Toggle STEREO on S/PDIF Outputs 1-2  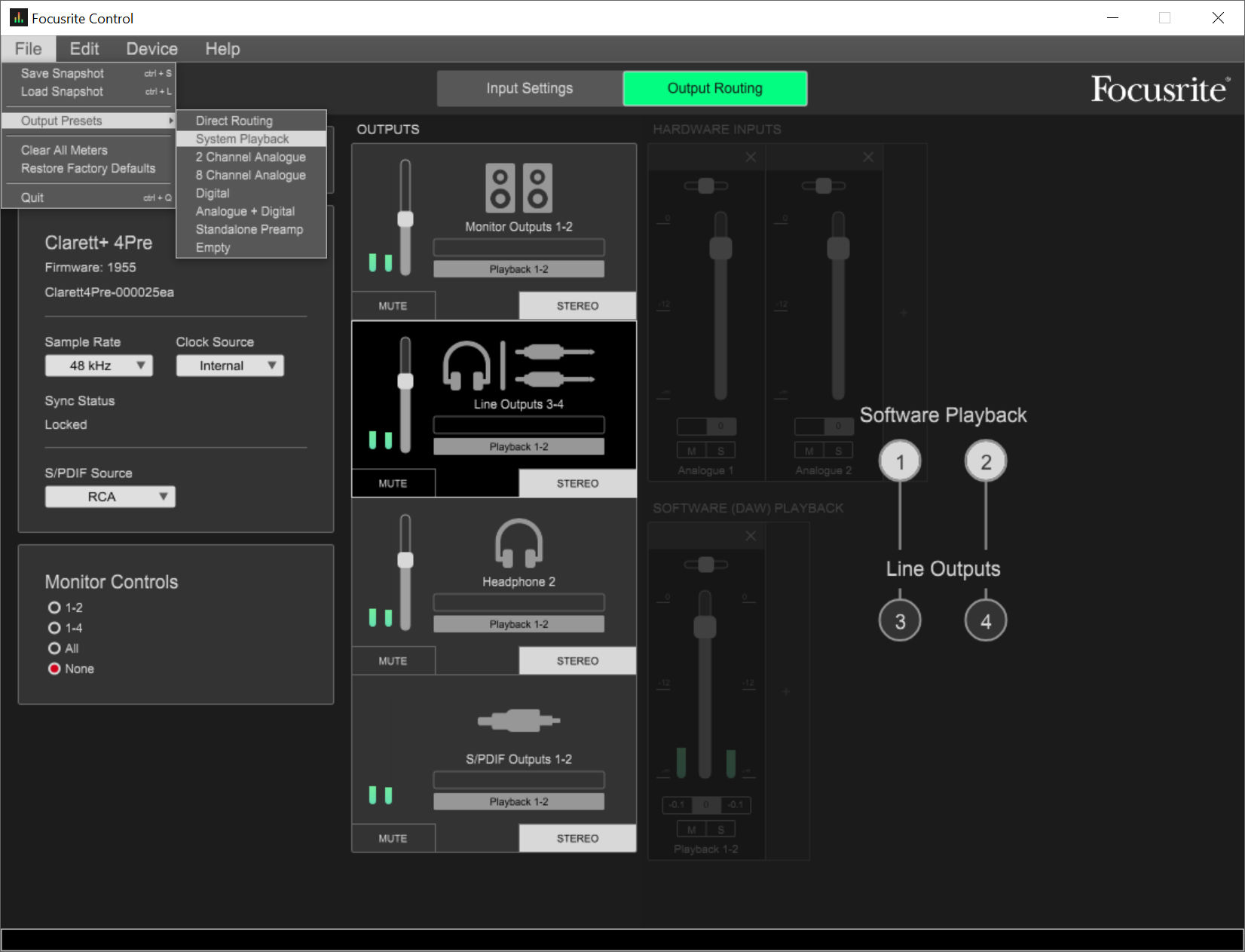point(577,838)
